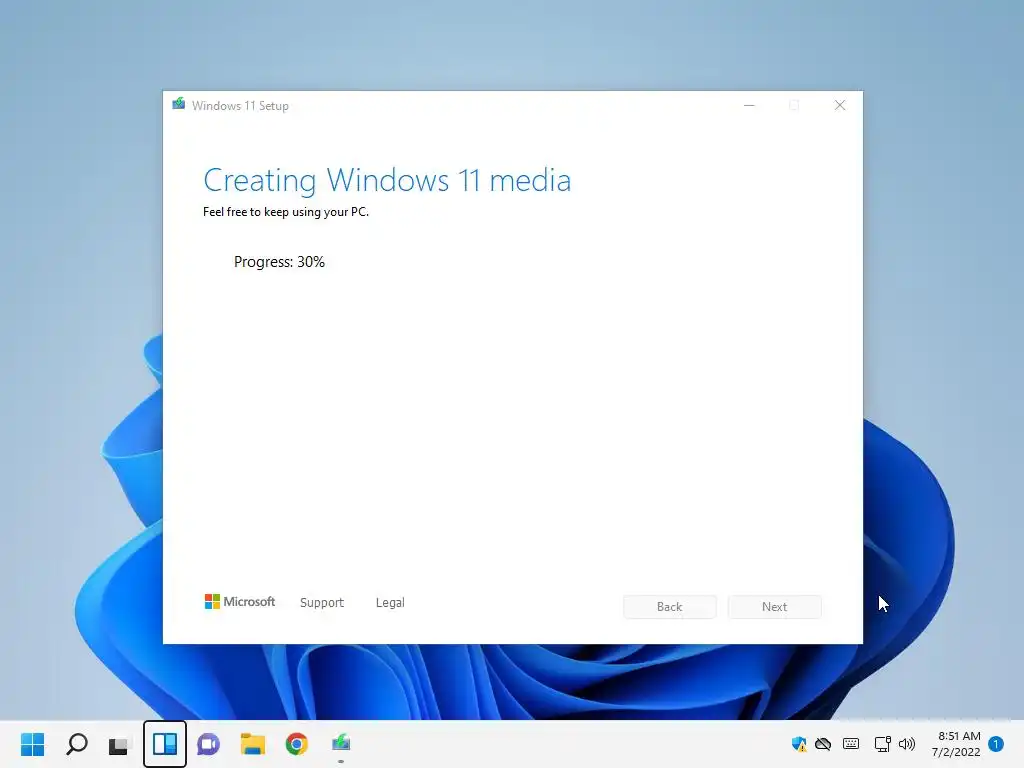Open the Widgets panel icon
Image resolution: width=1024 pixels, height=768 pixels.
(x=165, y=744)
